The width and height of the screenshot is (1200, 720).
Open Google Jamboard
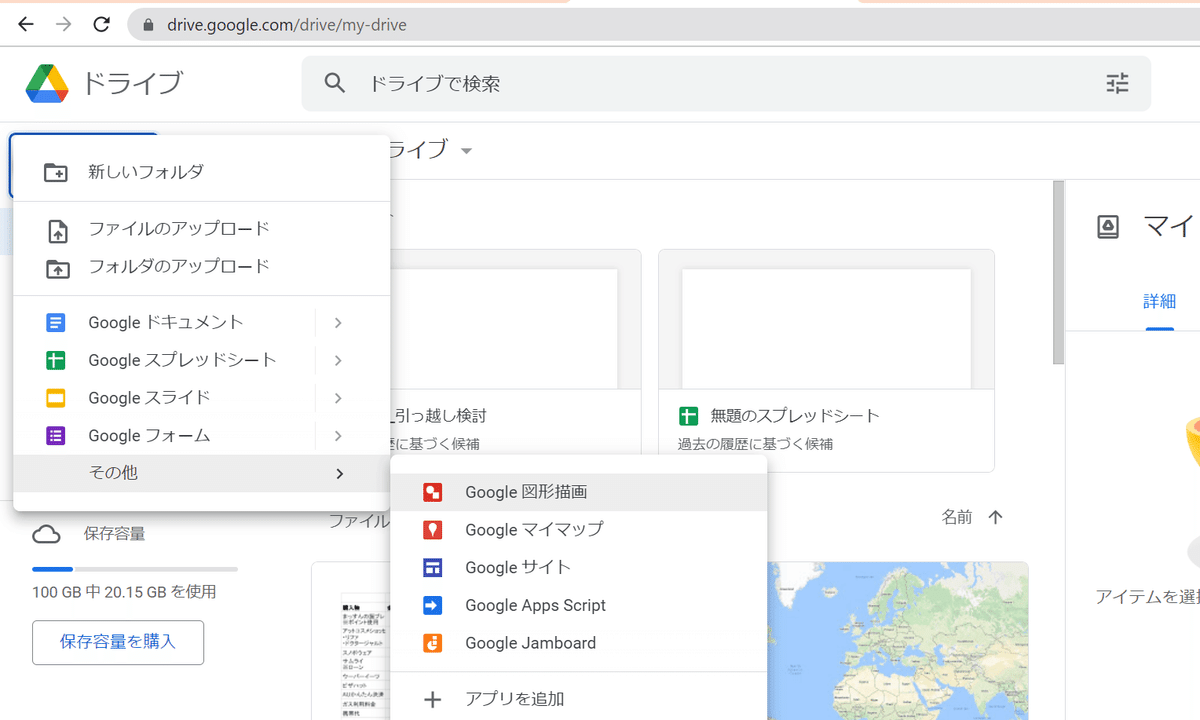[x=578, y=644]
